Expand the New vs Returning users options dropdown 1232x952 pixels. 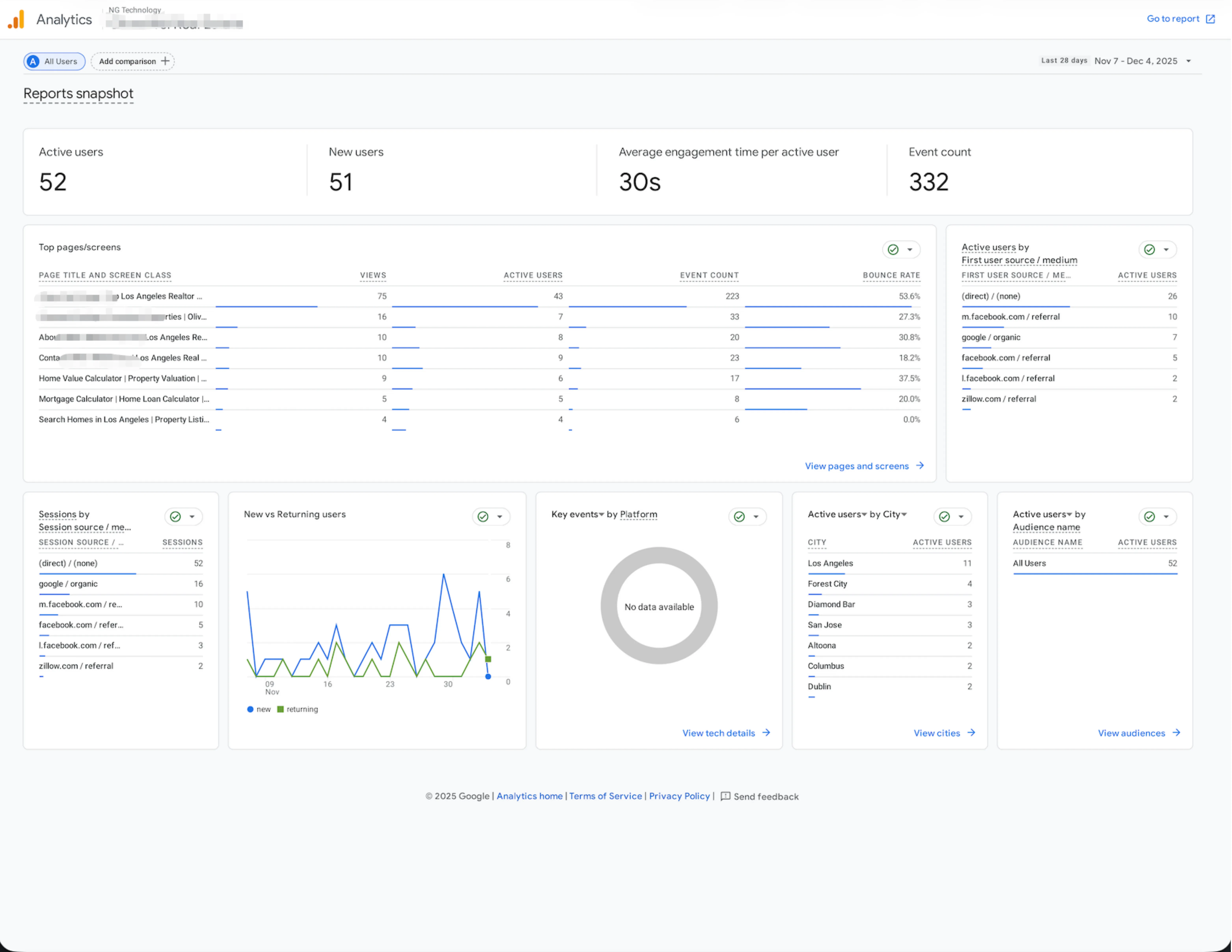500,516
